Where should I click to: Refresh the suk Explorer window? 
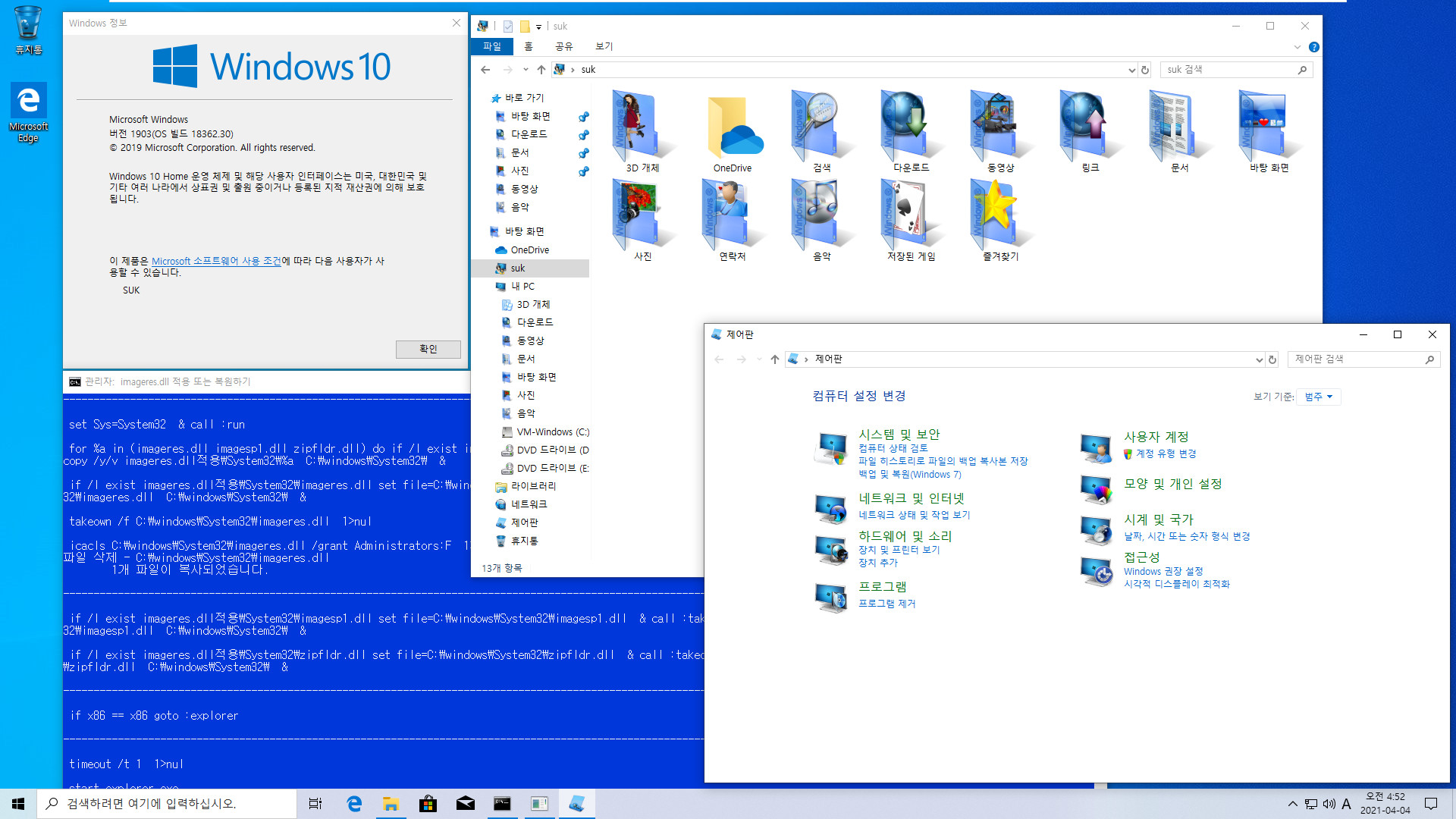[x=1145, y=70]
